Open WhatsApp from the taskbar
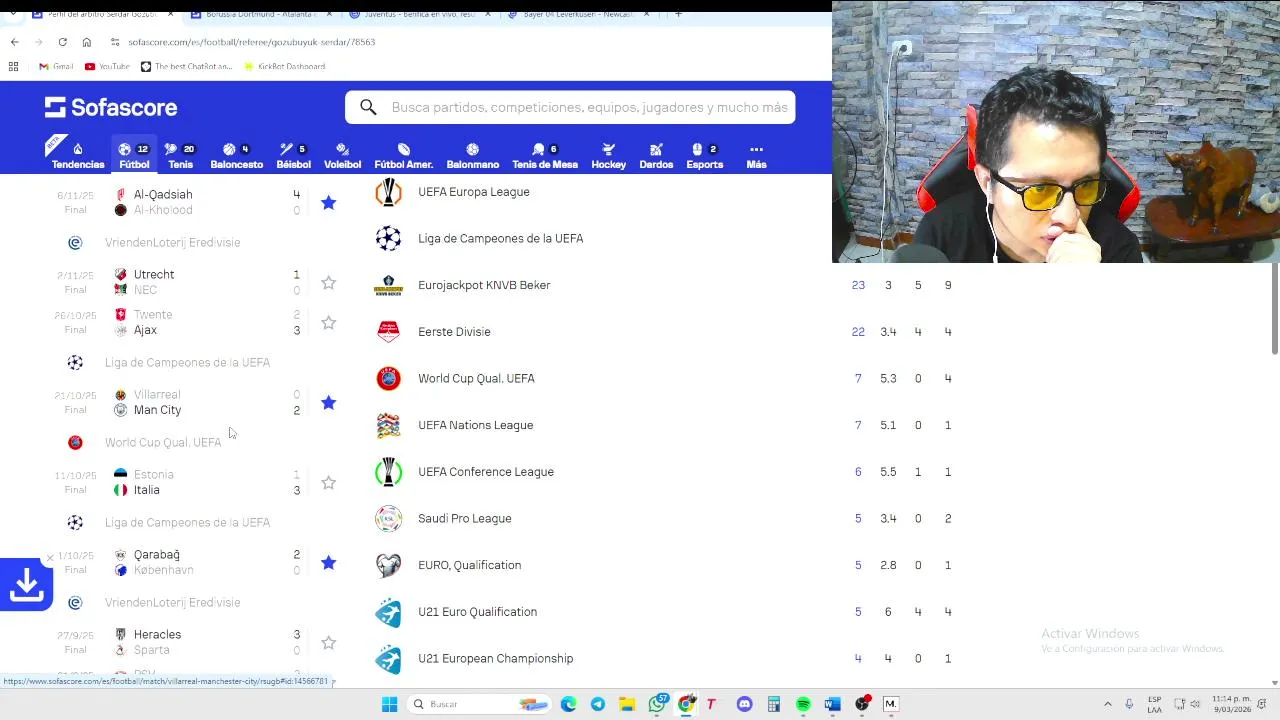 tap(657, 704)
